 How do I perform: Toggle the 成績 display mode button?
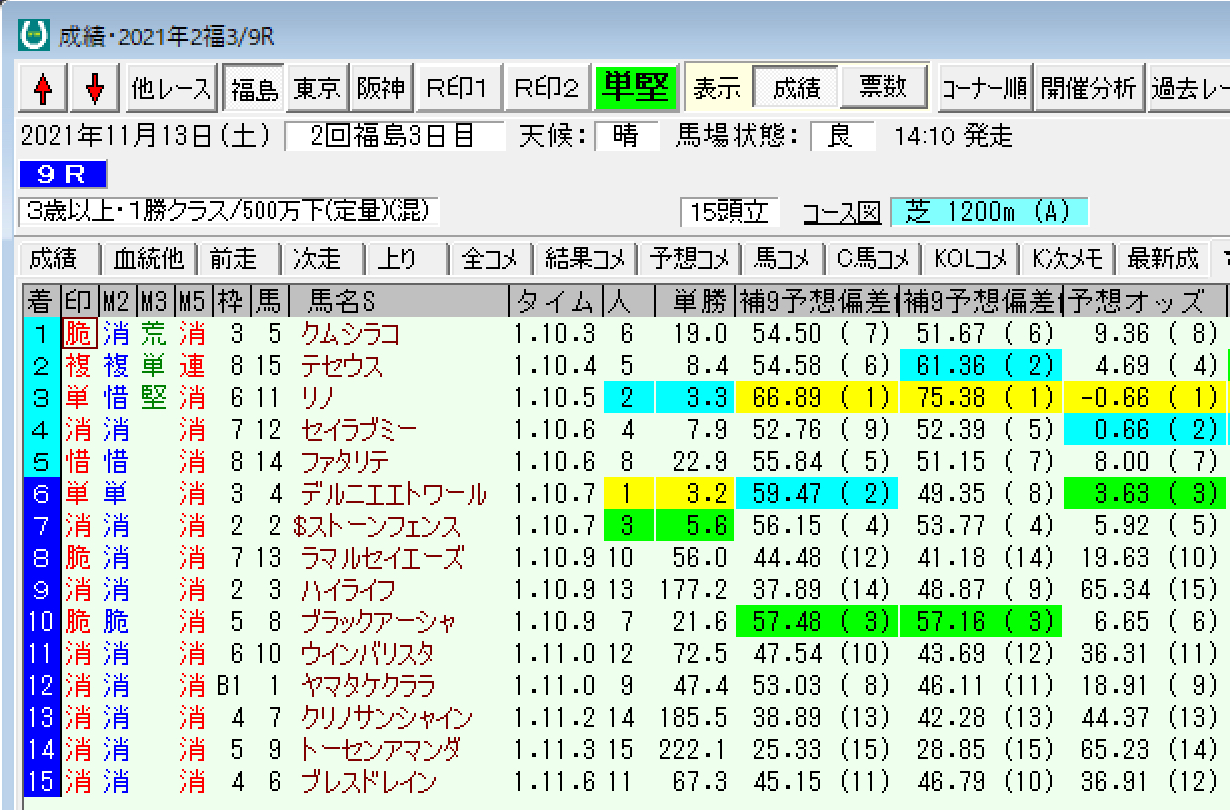[797, 89]
